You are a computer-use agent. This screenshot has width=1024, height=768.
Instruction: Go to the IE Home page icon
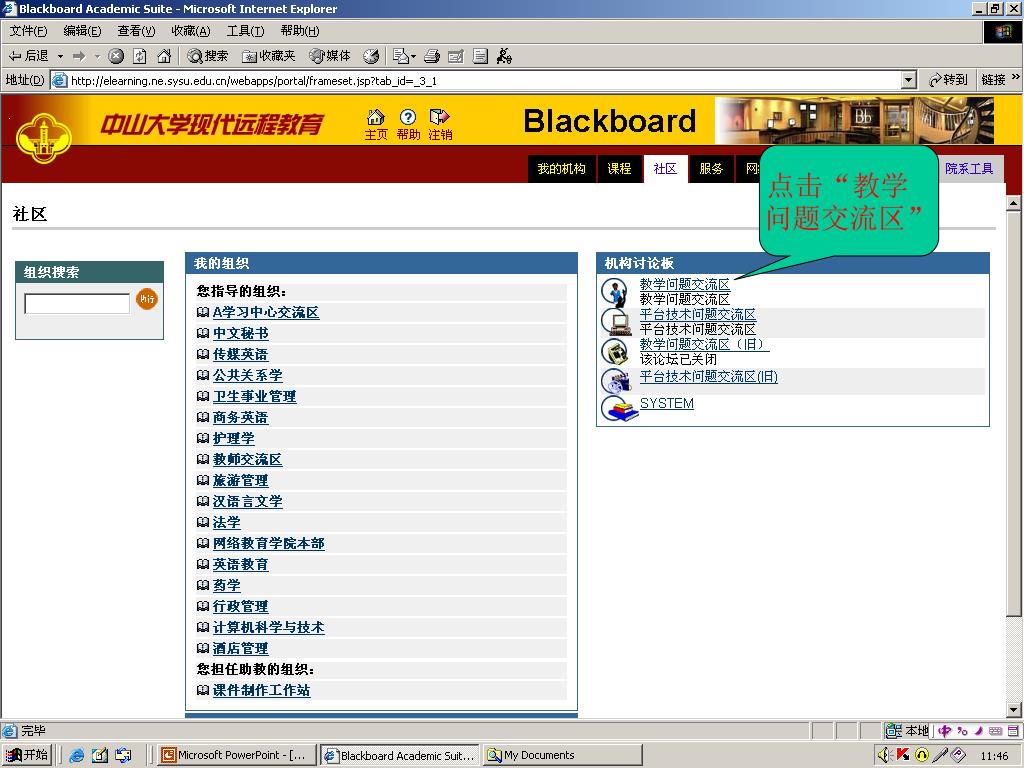(x=164, y=56)
